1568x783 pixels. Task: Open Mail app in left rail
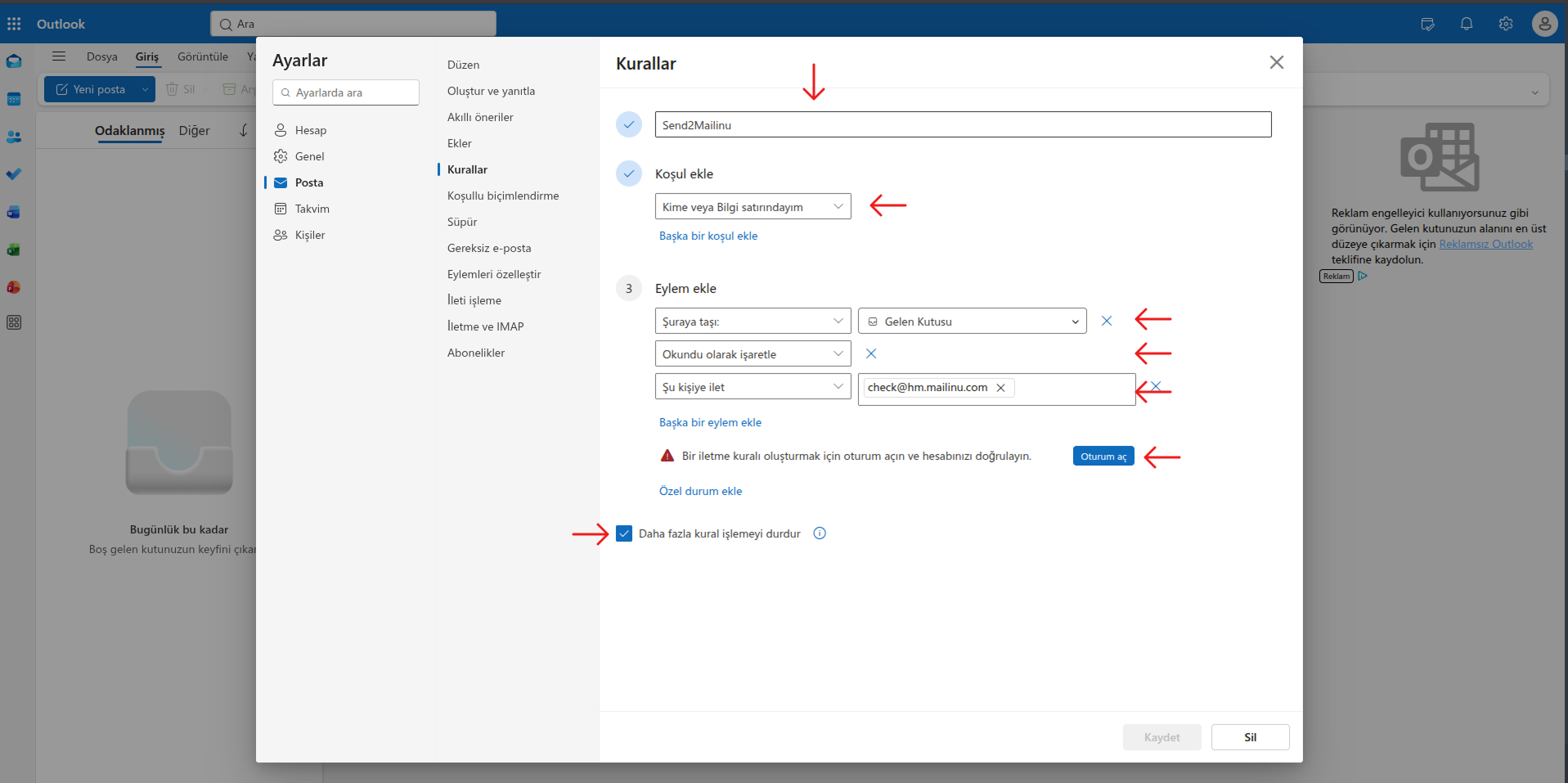[x=14, y=61]
